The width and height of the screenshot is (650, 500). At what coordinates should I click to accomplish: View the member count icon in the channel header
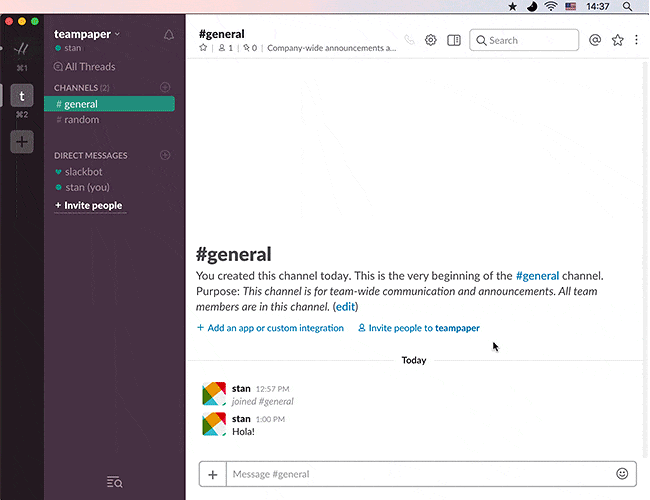pos(222,48)
